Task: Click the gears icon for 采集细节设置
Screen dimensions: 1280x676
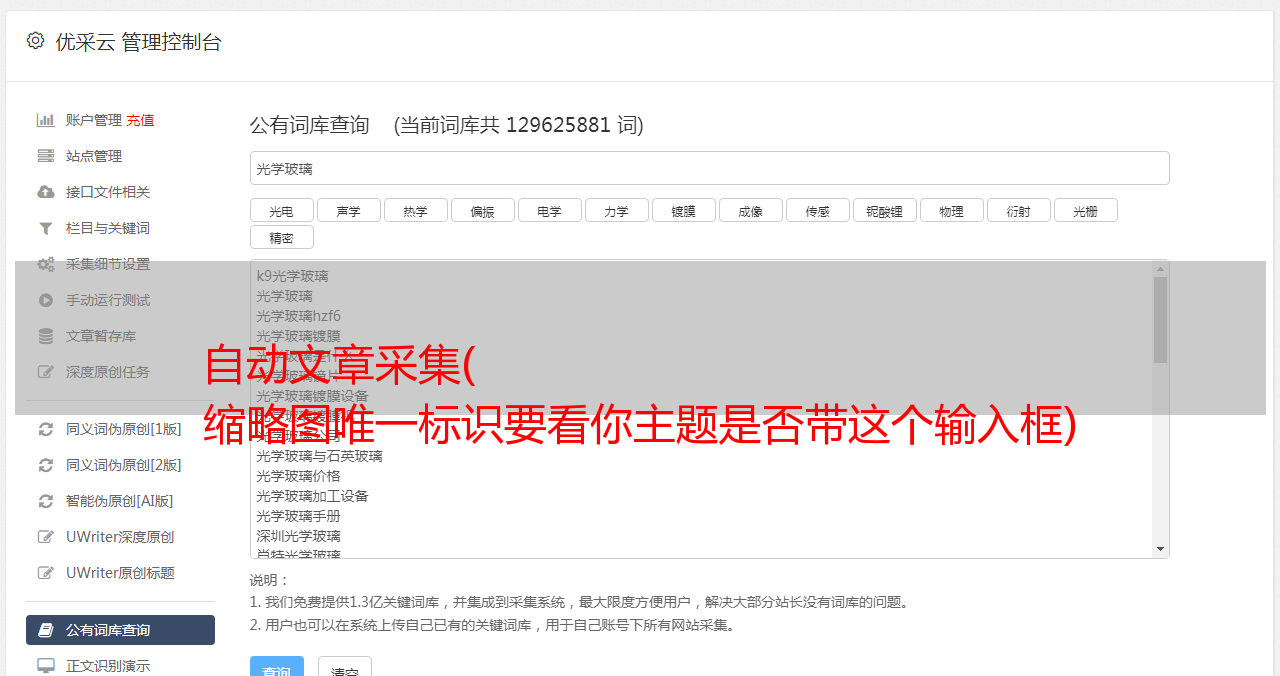Action: [x=45, y=264]
